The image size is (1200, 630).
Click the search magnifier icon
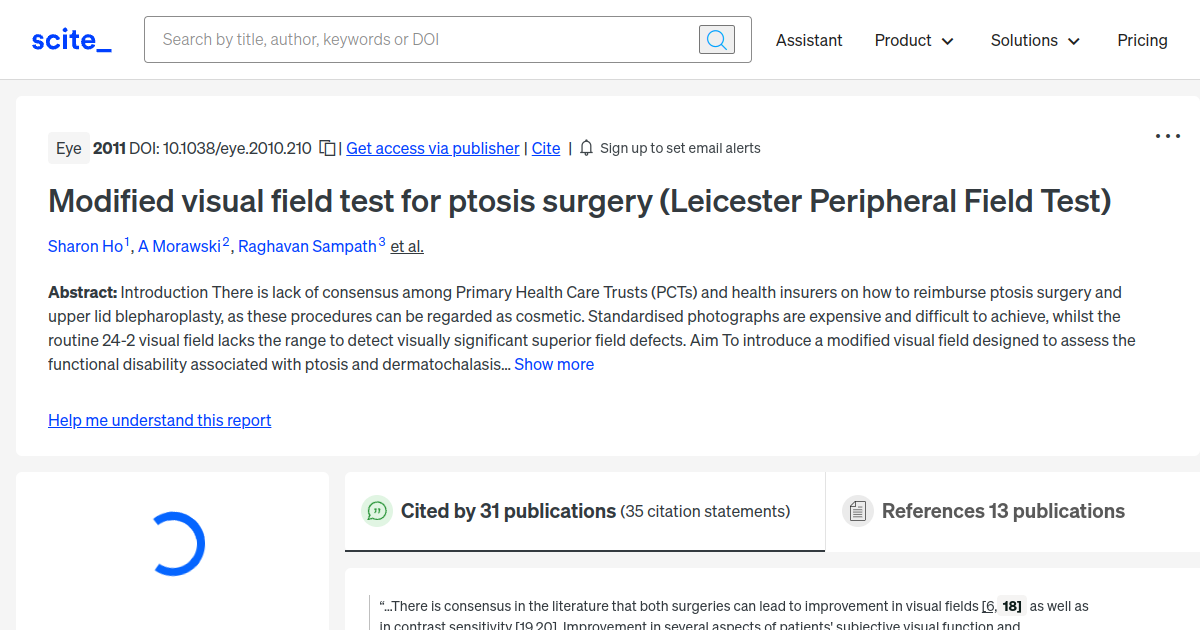click(x=716, y=39)
